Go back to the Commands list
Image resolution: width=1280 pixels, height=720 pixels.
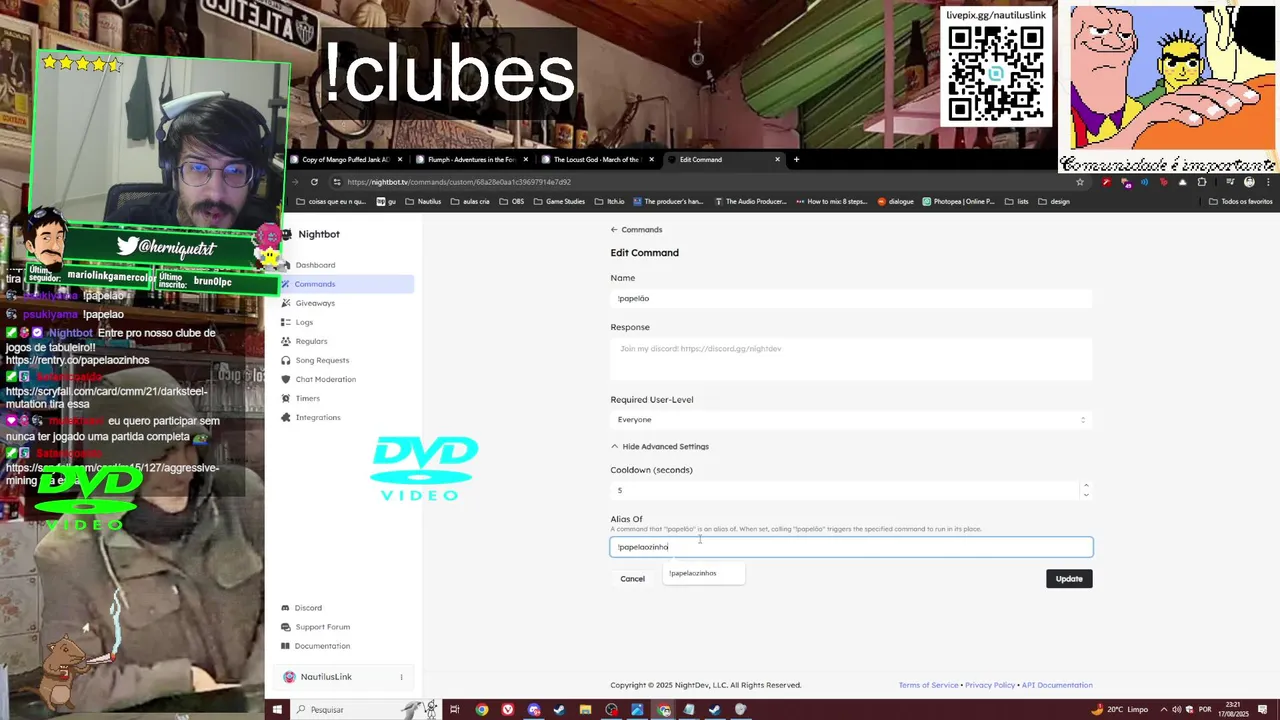pyautogui.click(x=637, y=230)
